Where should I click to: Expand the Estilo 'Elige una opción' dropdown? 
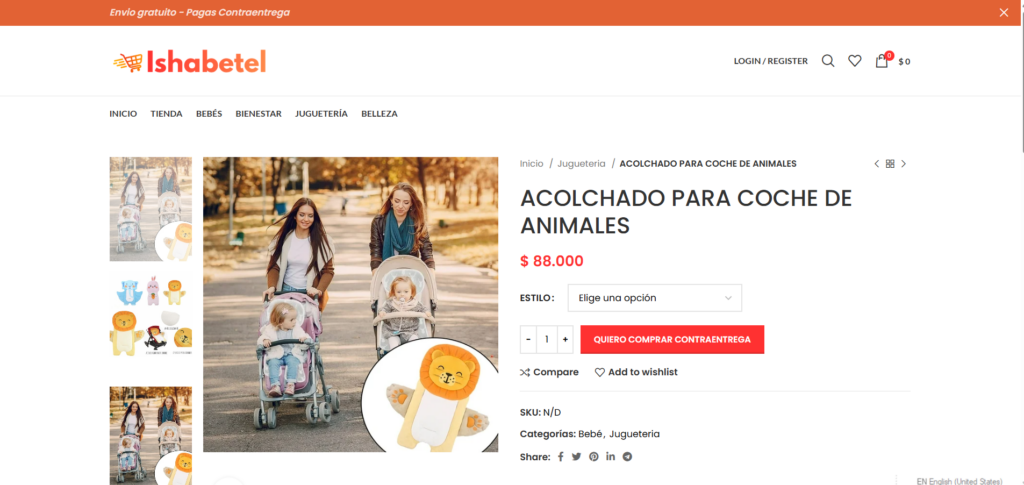pyautogui.click(x=654, y=298)
